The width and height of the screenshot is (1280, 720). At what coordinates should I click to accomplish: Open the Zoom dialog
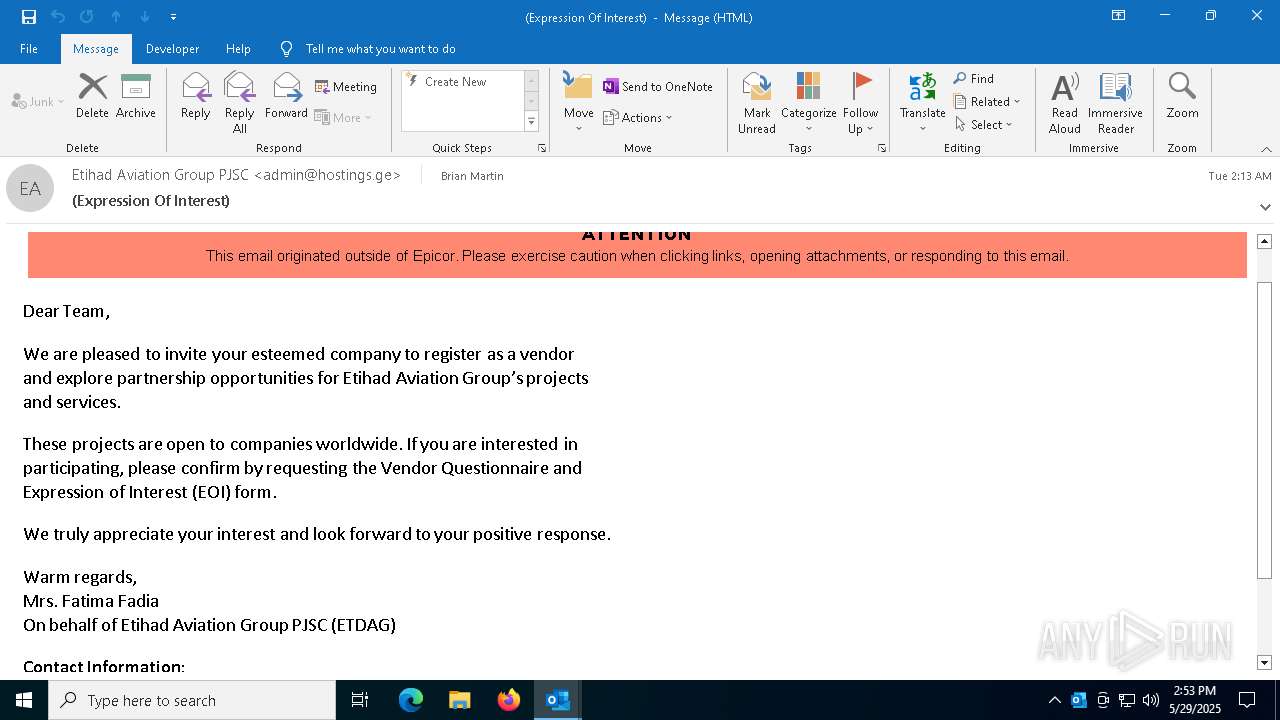click(1182, 96)
